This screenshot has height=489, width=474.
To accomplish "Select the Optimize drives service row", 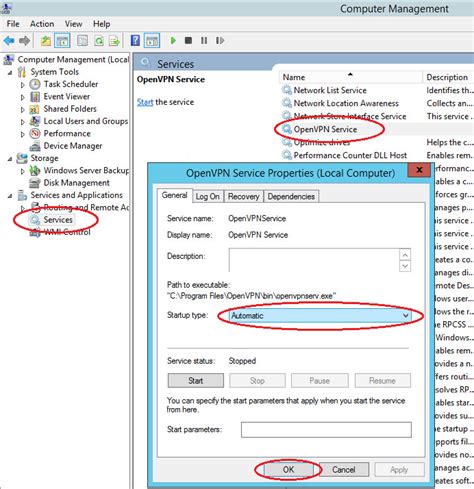I will point(322,142).
